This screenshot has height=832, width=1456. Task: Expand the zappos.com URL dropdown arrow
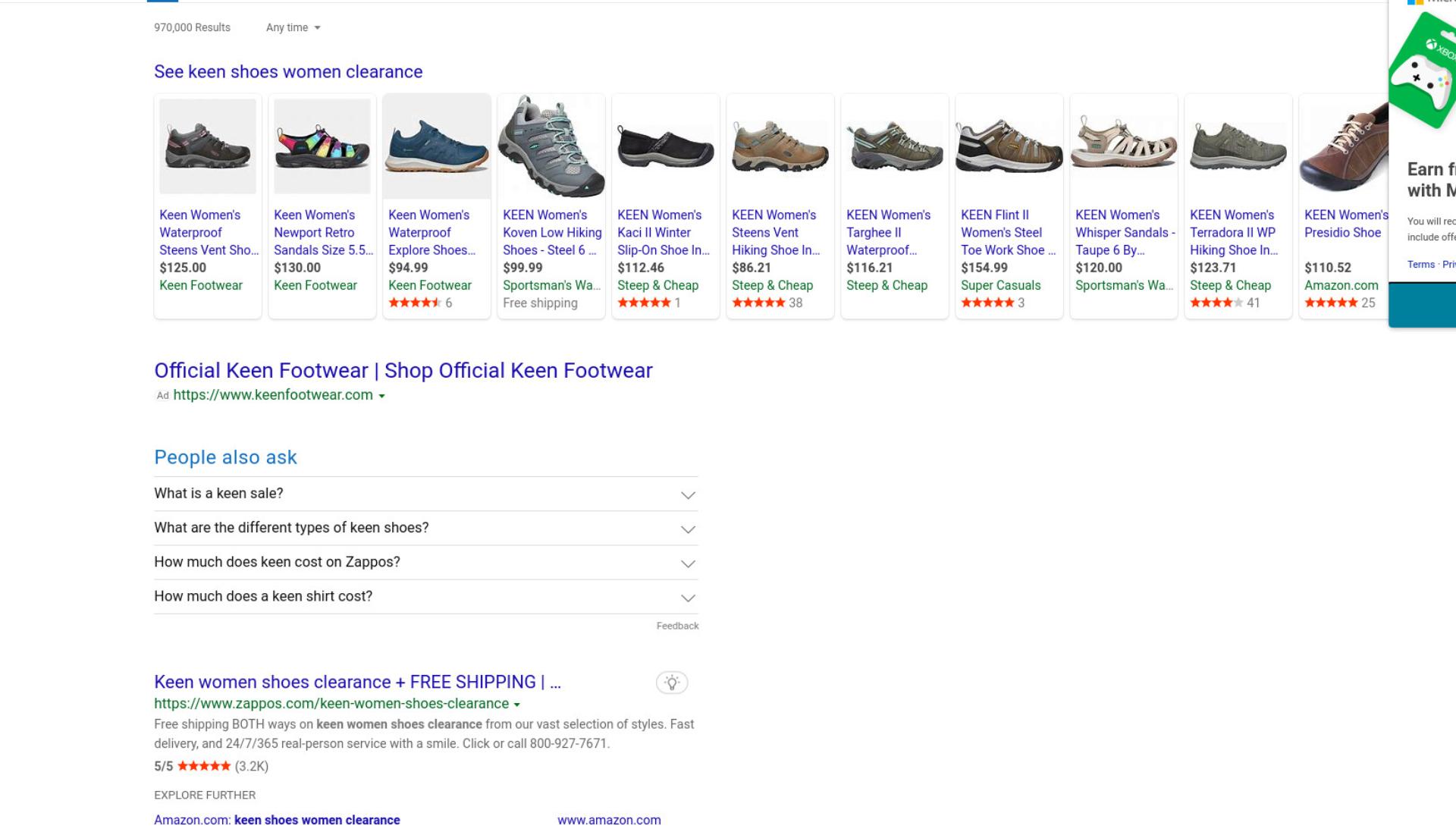pos(516,705)
